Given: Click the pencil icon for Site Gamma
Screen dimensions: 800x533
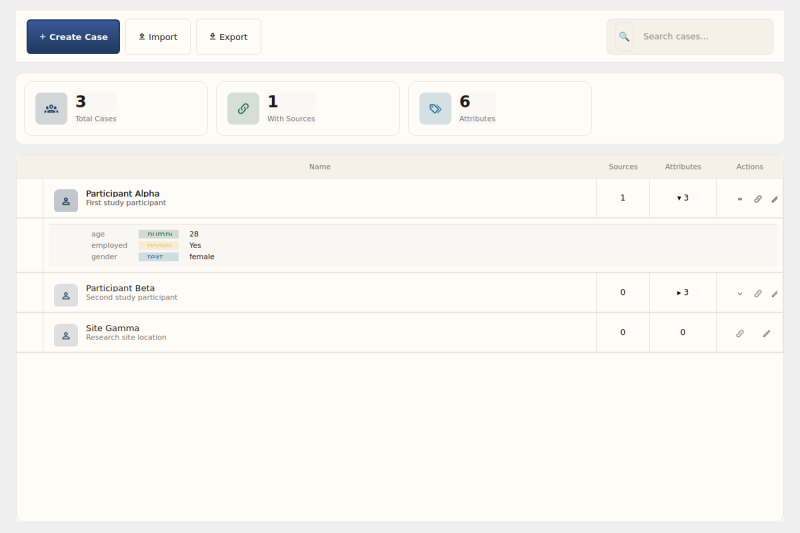Looking at the screenshot, I should (x=766, y=333).
